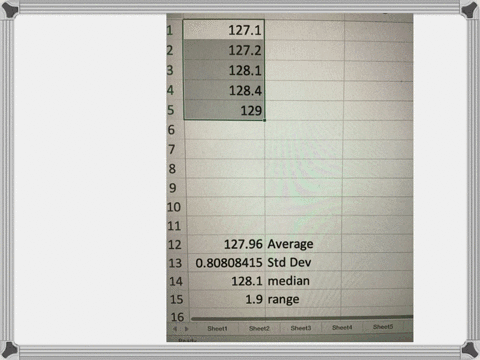Click the 1.9 range value cell

pyautogui.click(x=227, y=299)
